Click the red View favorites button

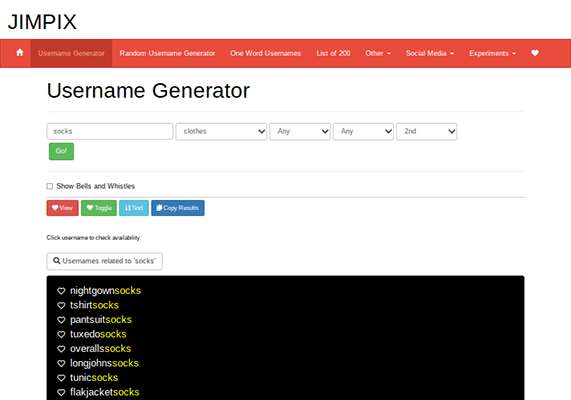[x=63, y=208]
